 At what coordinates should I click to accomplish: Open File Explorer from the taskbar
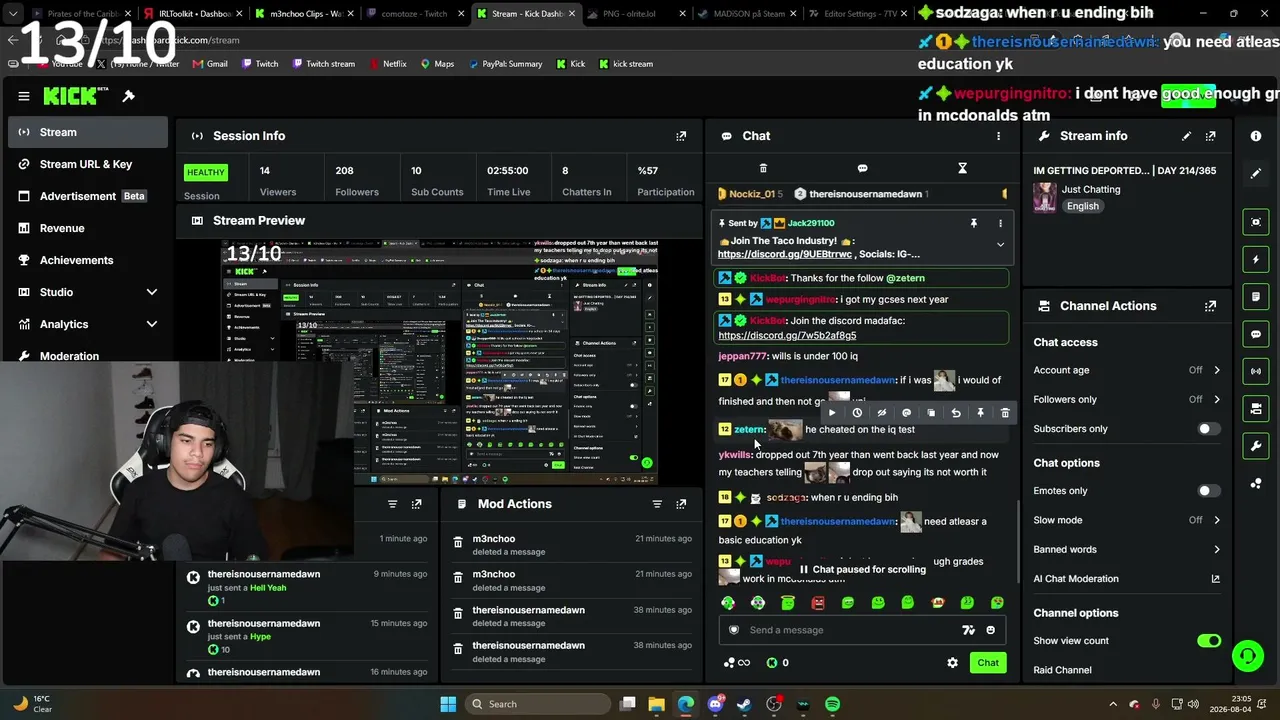click(656, 704)
